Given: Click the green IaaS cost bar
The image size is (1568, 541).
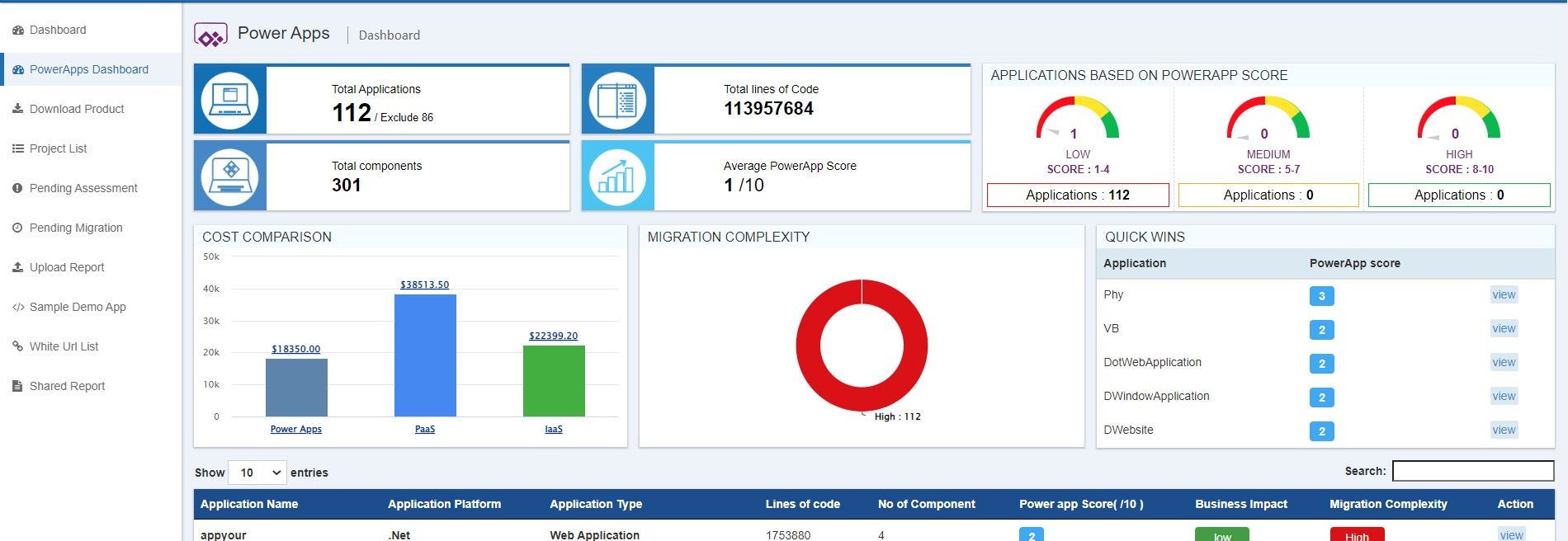Looking at the screenshot, I should pos(554,381).
